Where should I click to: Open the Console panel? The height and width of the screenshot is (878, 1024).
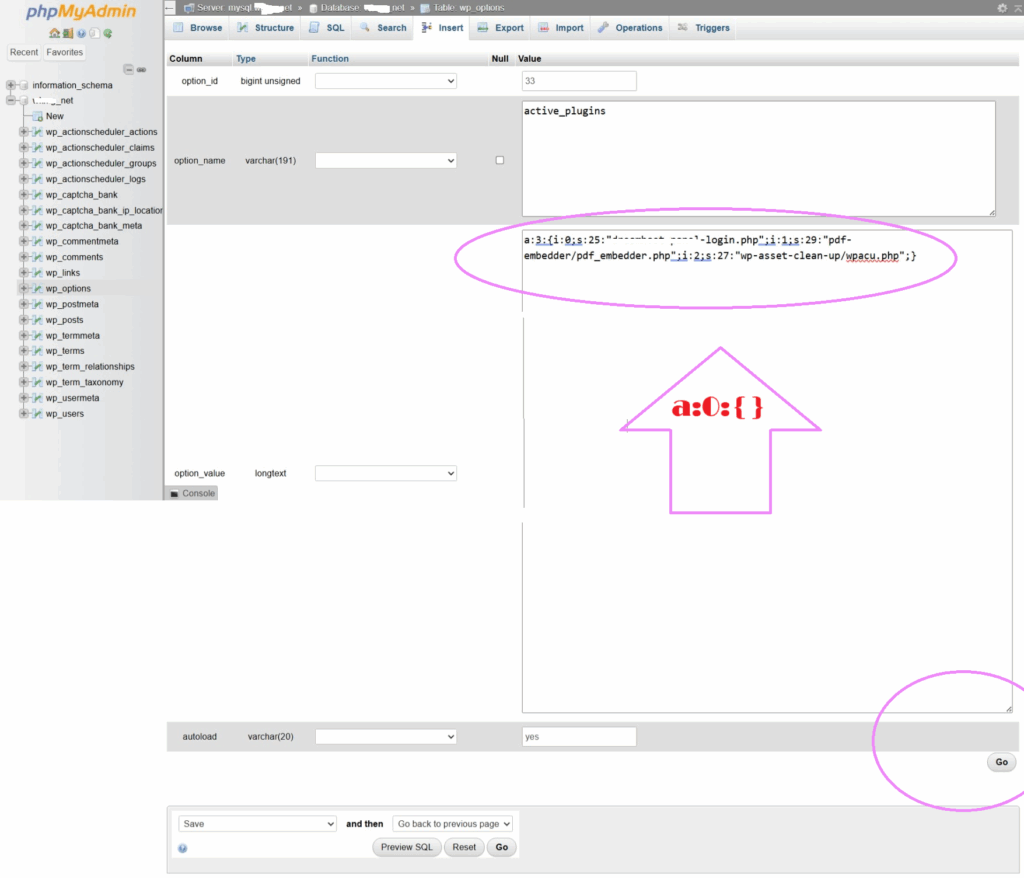pyautogui.click(x=193, y=494)
